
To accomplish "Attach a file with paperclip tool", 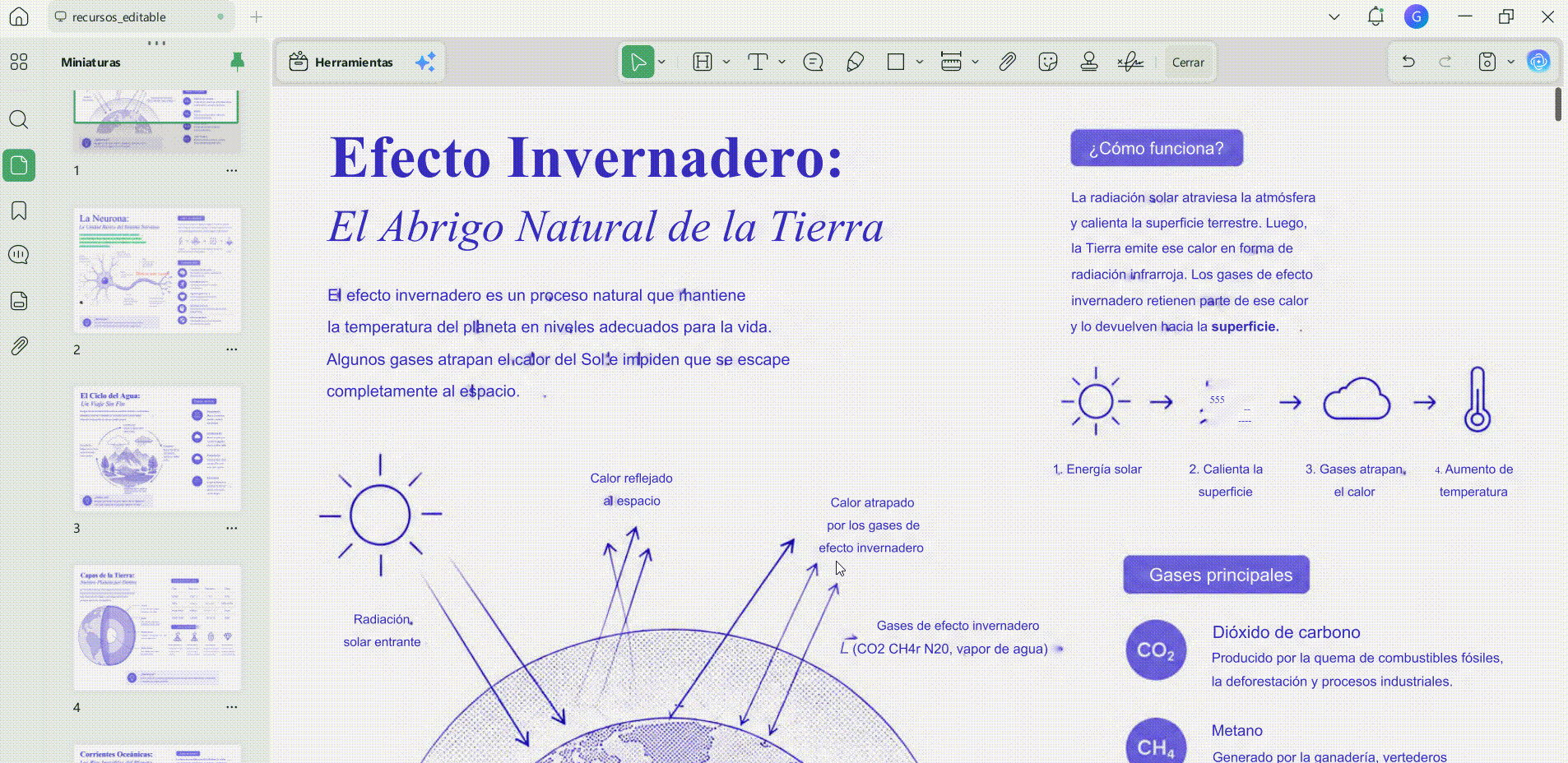I will pos(1007,62).
